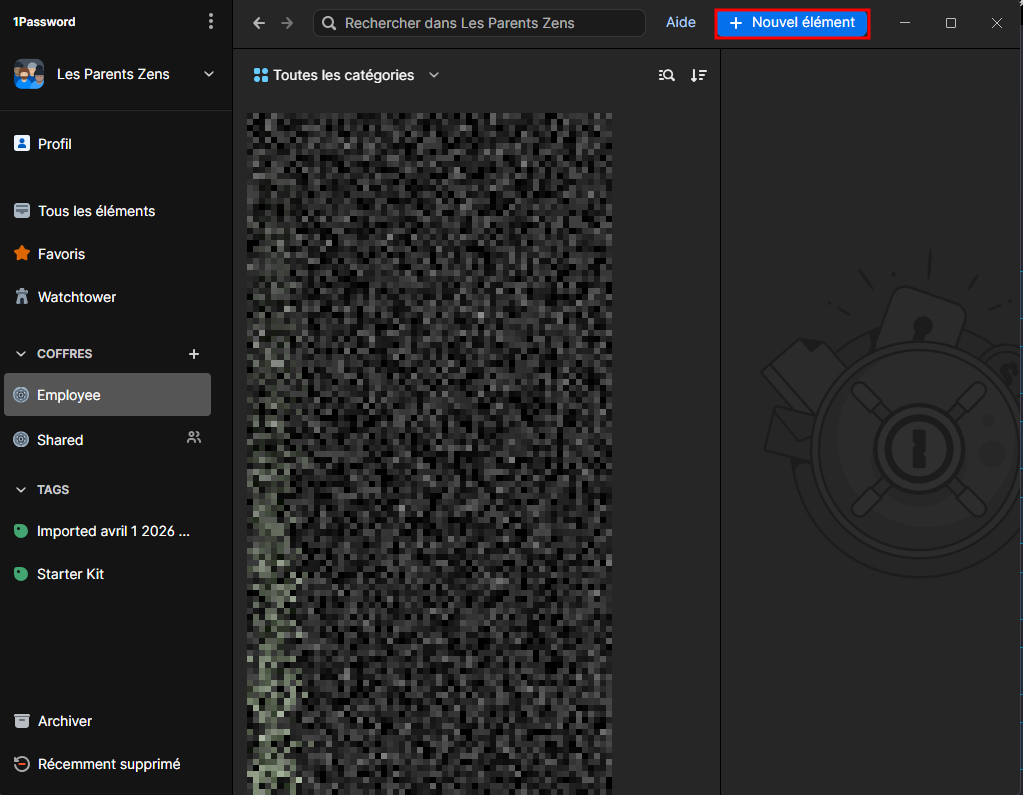Open Récemment supprimé in the sidebar
Screen dimensions: 1023x795
108,764
